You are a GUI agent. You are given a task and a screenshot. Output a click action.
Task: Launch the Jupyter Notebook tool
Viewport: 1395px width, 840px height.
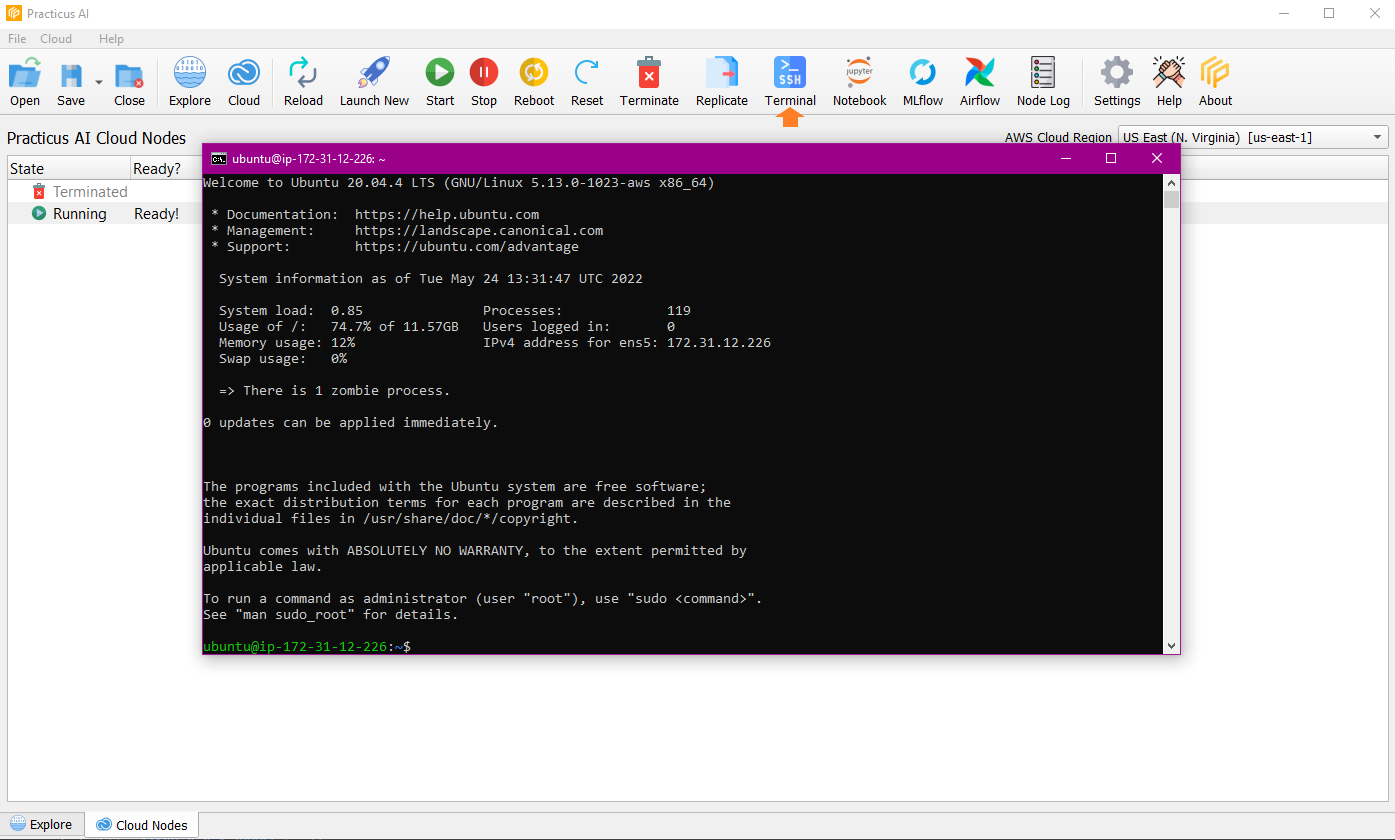[858, 80]
